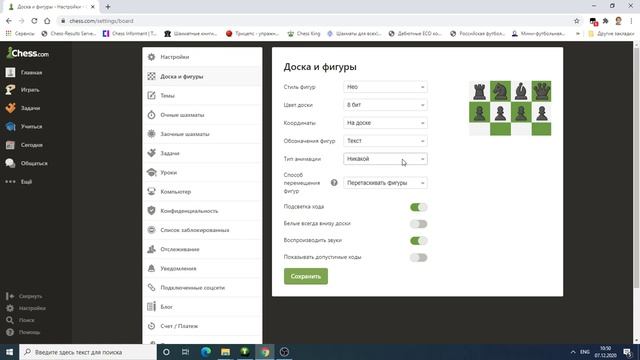
Task: Reload the page in browser
Action: point(34,21)
